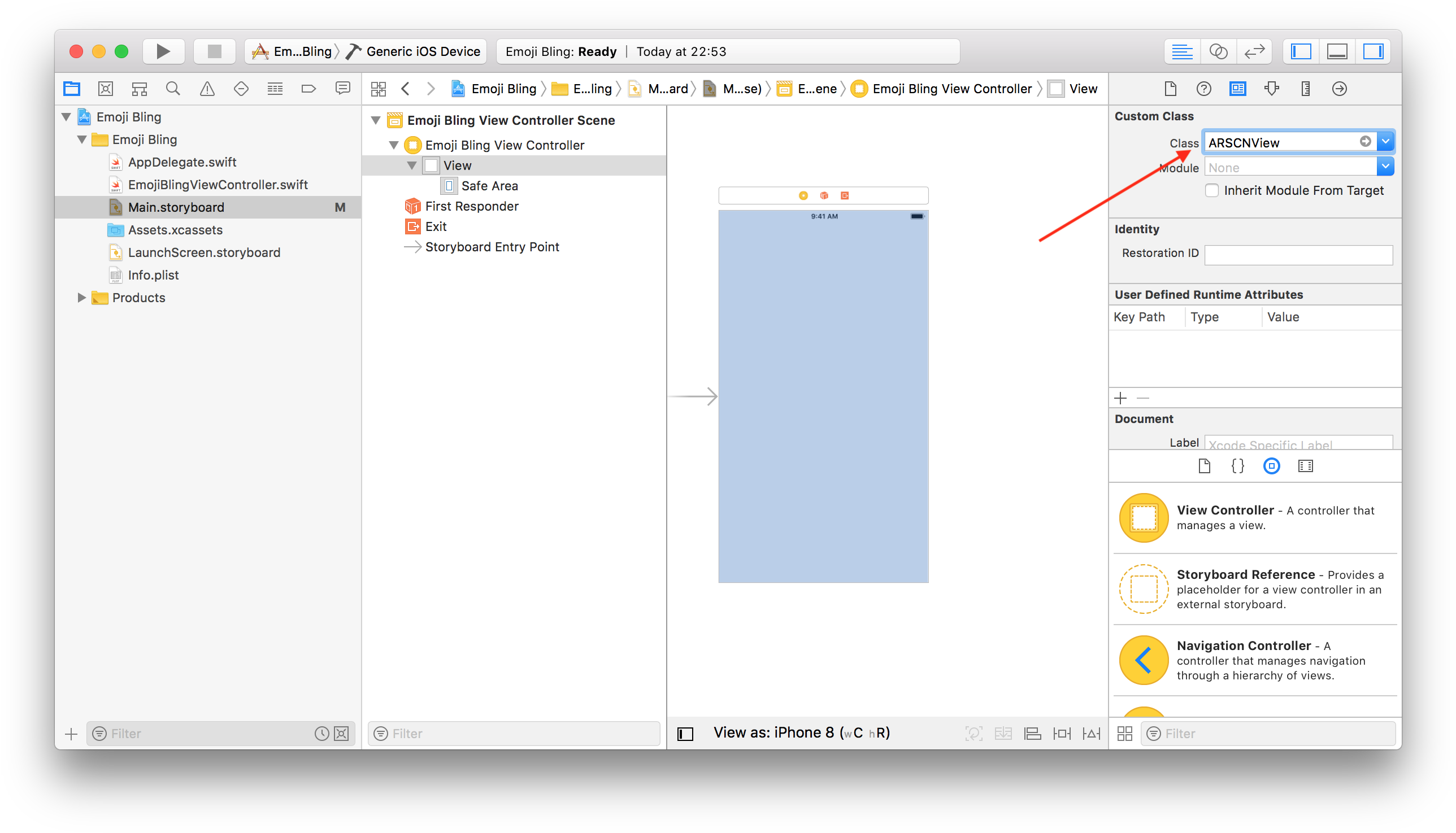Expand the Products group
Image resolution: width=1456 pixels, height=833 pixels.
[81, 298]
